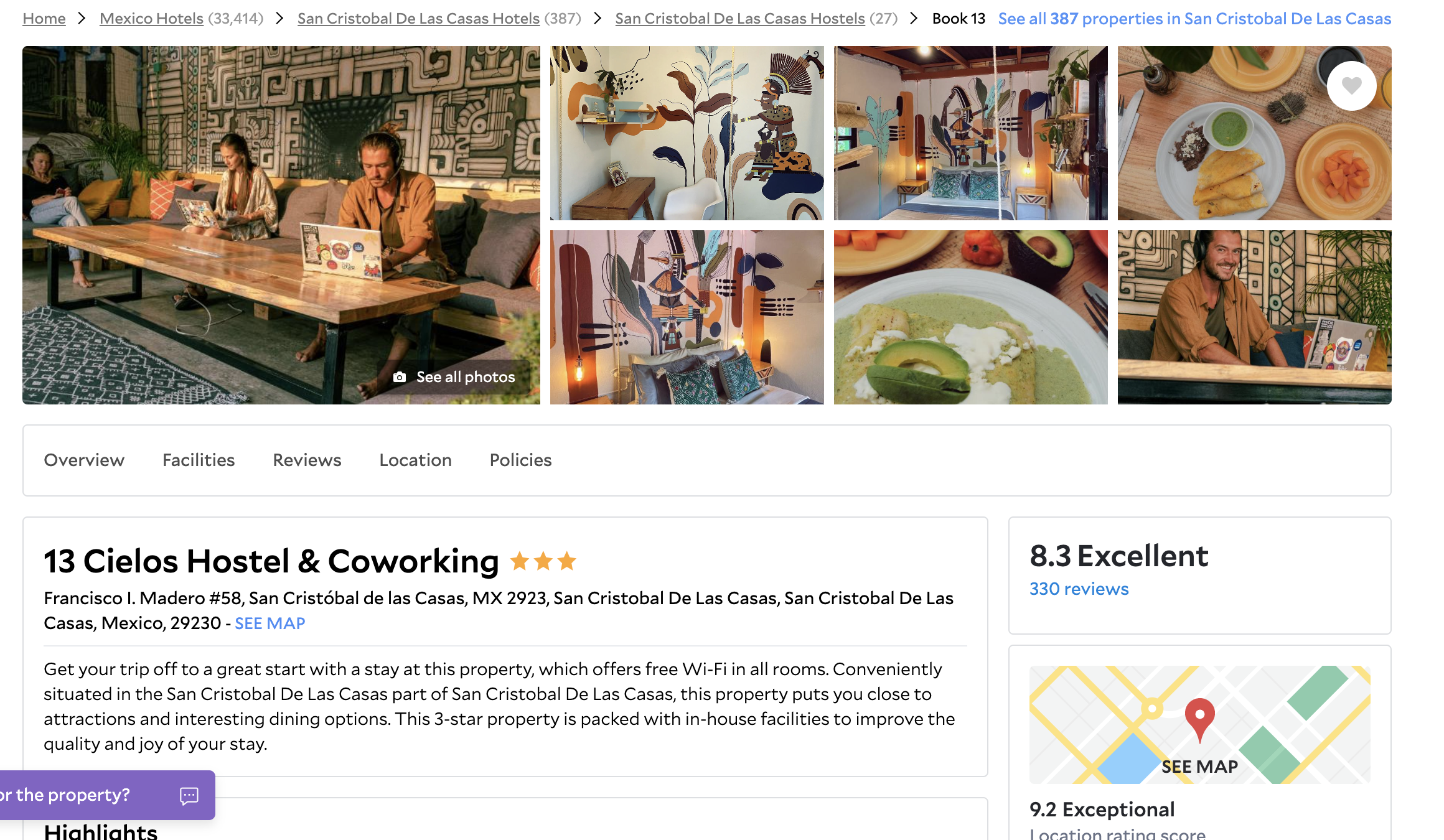Click the See all photos button
The width and height of the screenshot is (1444, 840).
point(454,377)
